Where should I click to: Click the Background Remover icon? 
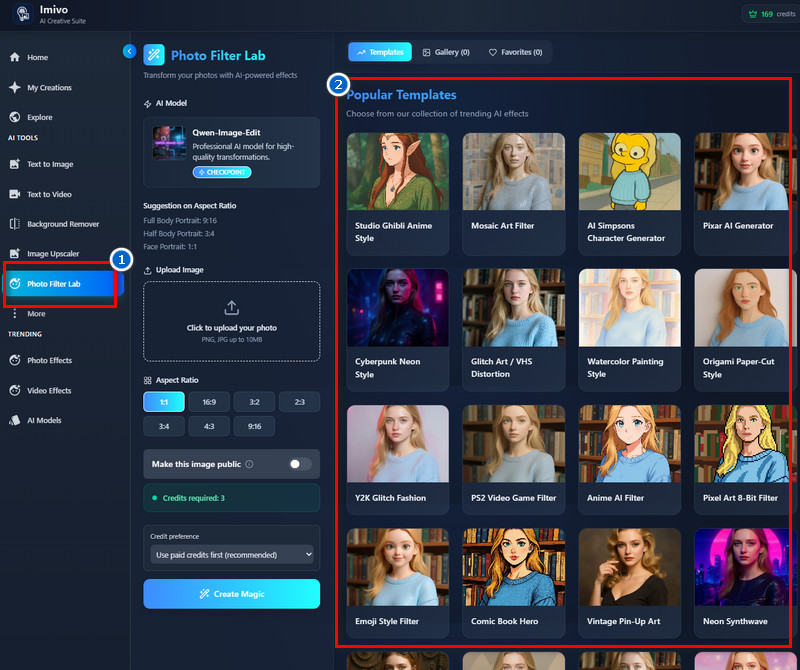click(15, 224)
